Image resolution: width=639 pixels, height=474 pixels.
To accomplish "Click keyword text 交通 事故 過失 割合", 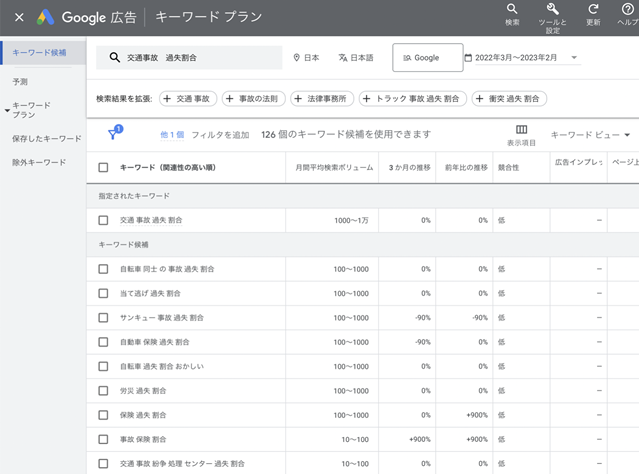I will click(151, 220).
